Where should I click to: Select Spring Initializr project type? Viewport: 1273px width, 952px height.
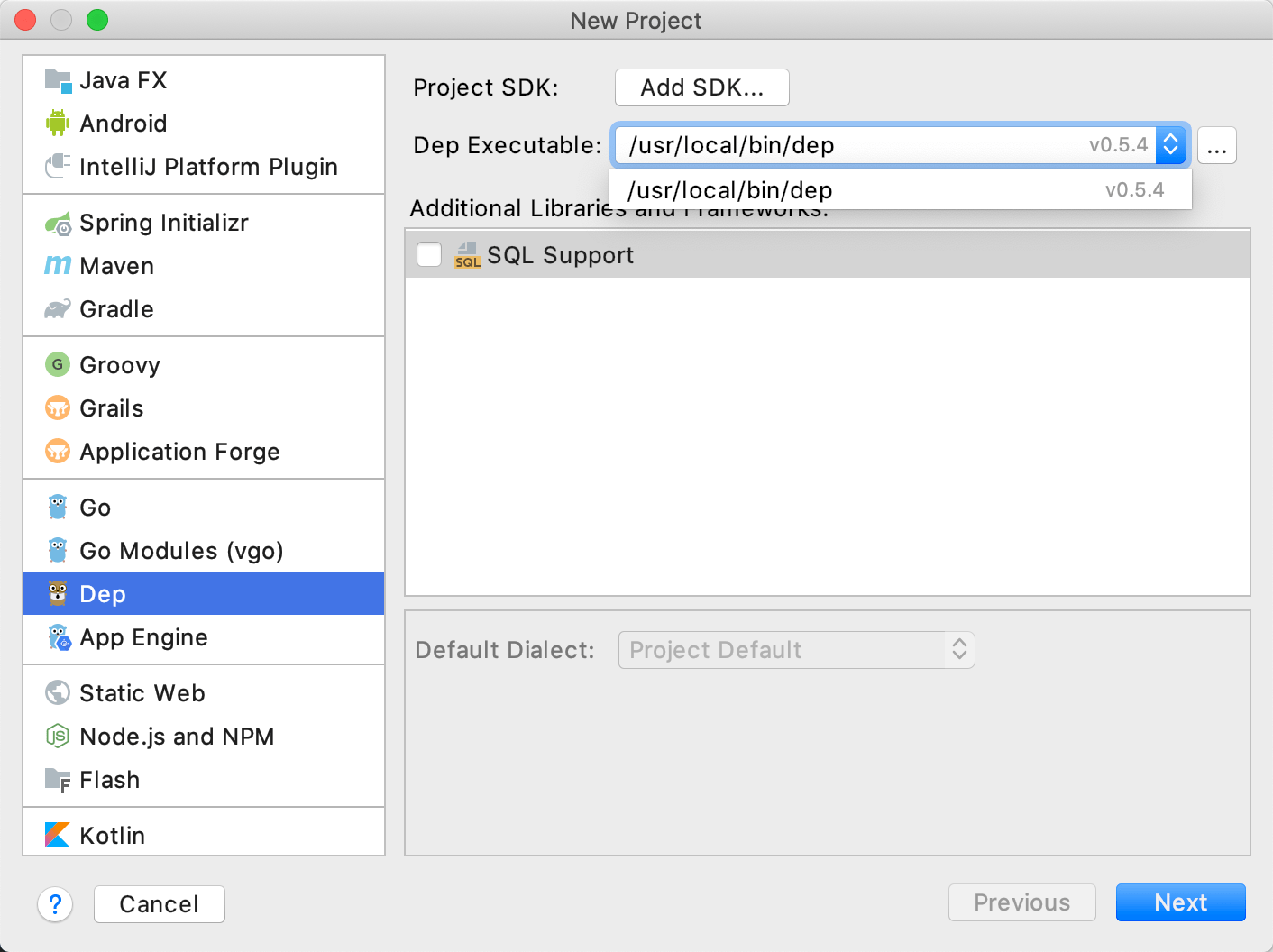coord(204,223)
